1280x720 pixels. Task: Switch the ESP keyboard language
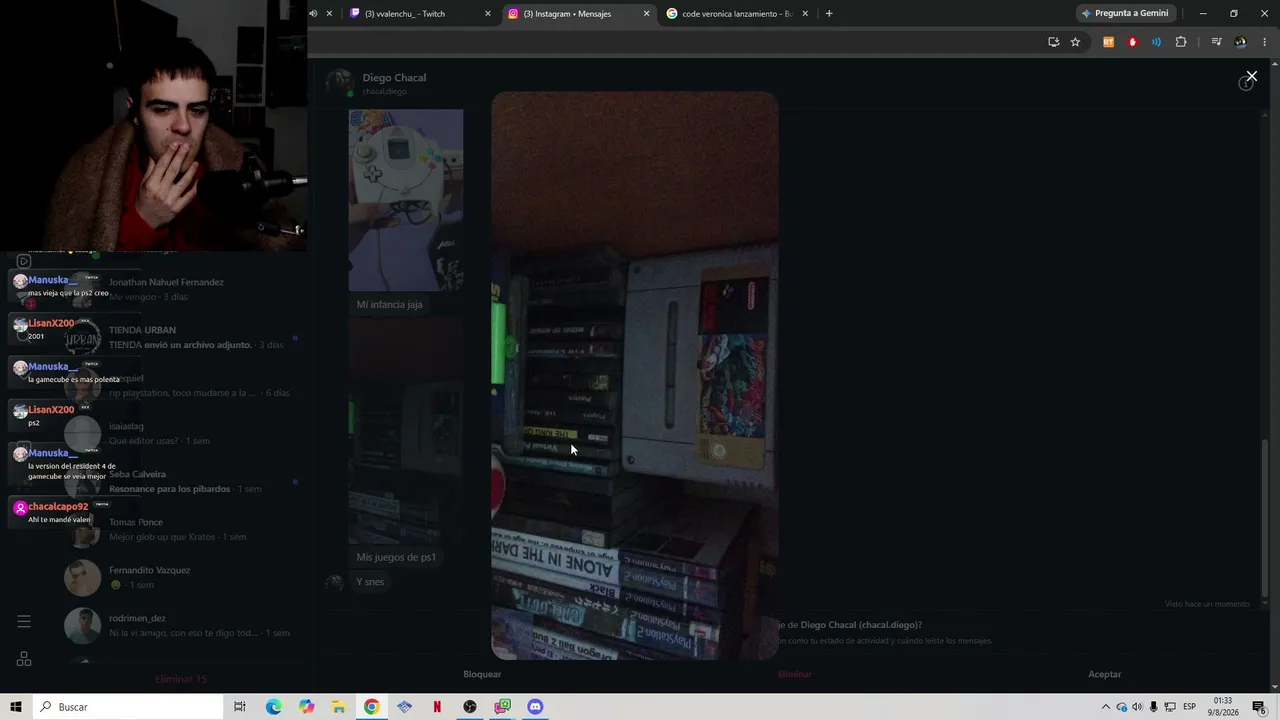click(x=1189, y=707)
